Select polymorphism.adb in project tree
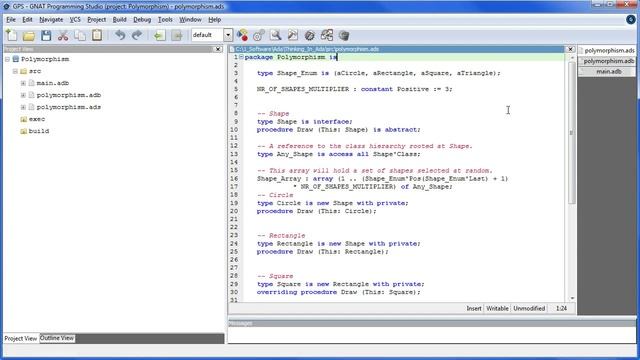The image size is (640, 360). (x=69, y=95)
